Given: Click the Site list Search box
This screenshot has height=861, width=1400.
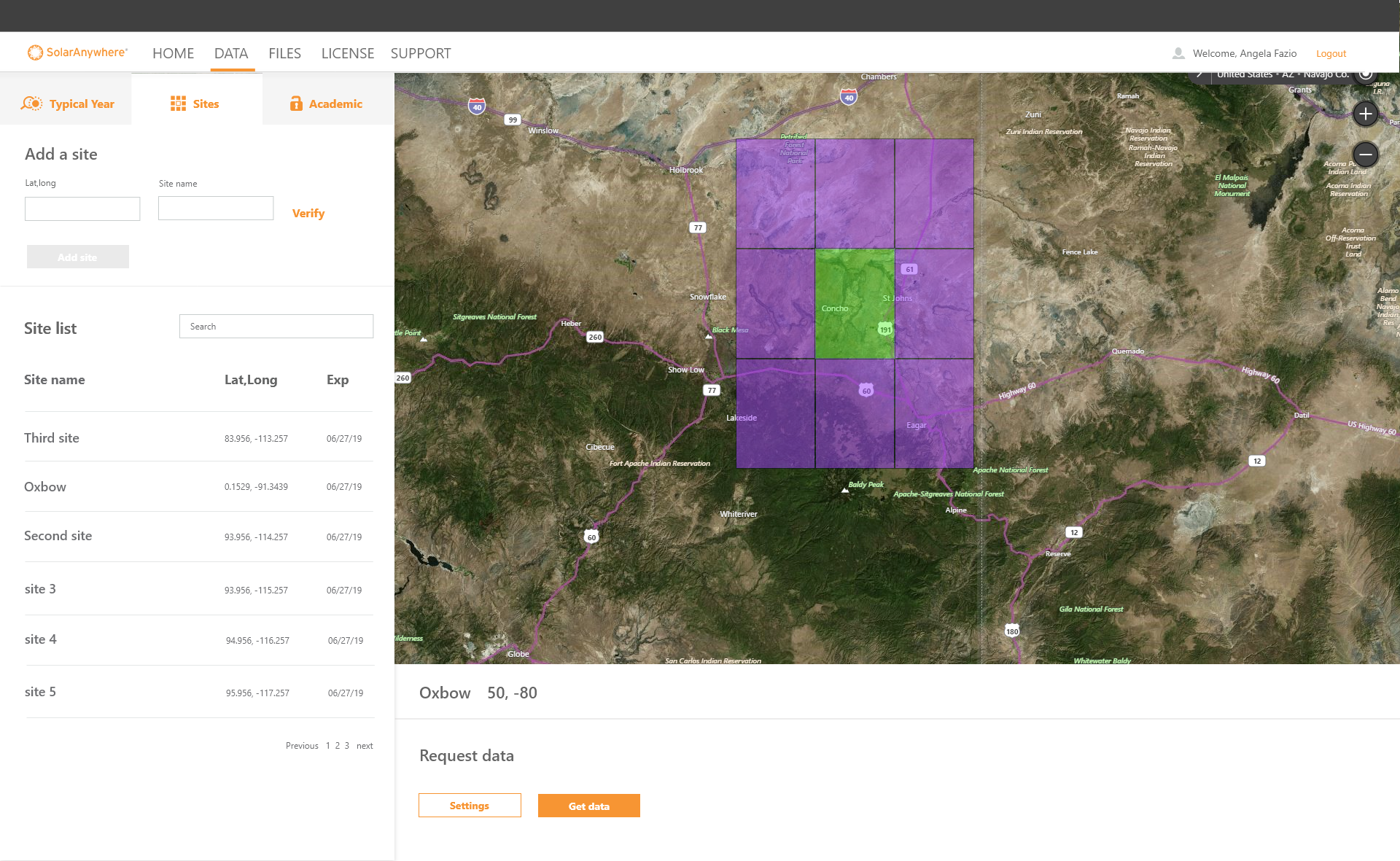Looking at the screenshot, I should pos(276,326).
